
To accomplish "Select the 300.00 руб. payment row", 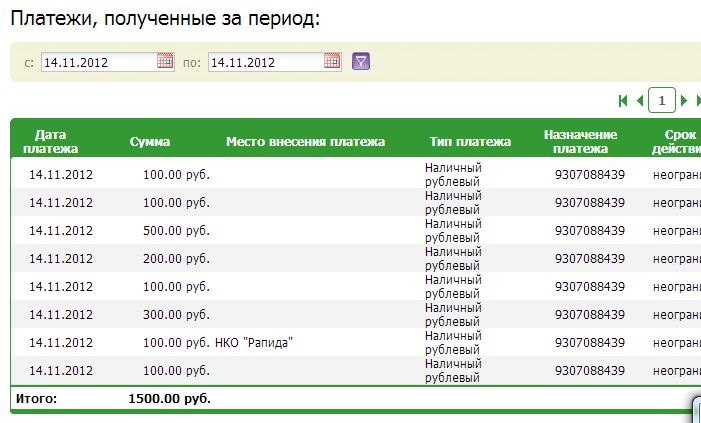I will tap(356, 314).
